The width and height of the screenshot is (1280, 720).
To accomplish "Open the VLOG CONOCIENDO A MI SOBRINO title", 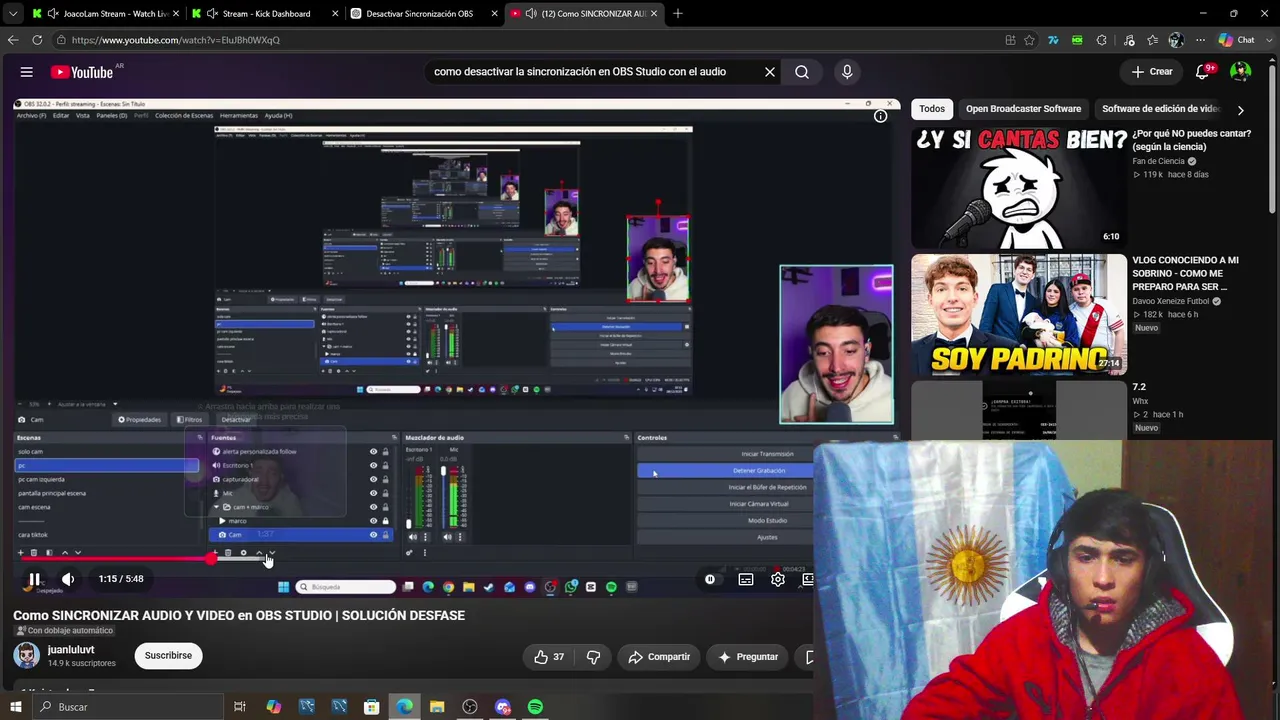I will pyautogui.click(x=1185, y=273).
